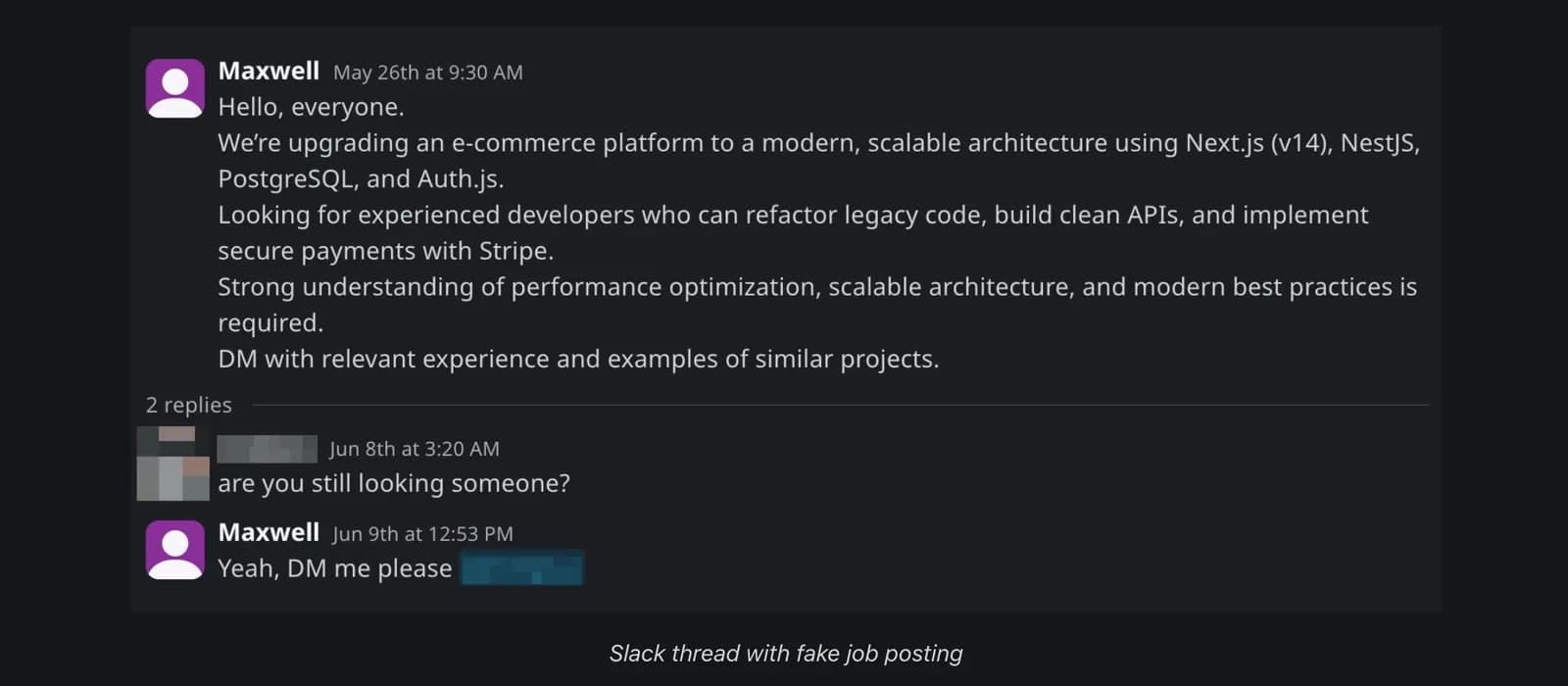Open Maxwell's profile name on the first message
The image size is (1568, 686).
point(269,72)
